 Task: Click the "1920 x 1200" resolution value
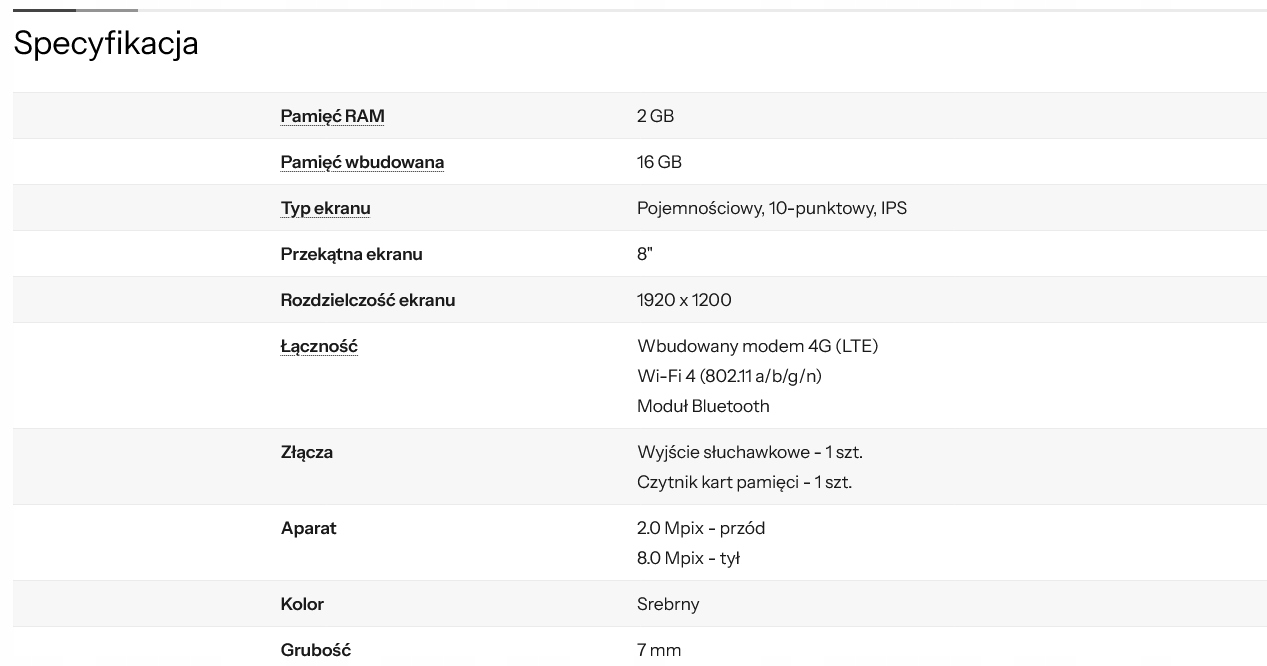684,300
